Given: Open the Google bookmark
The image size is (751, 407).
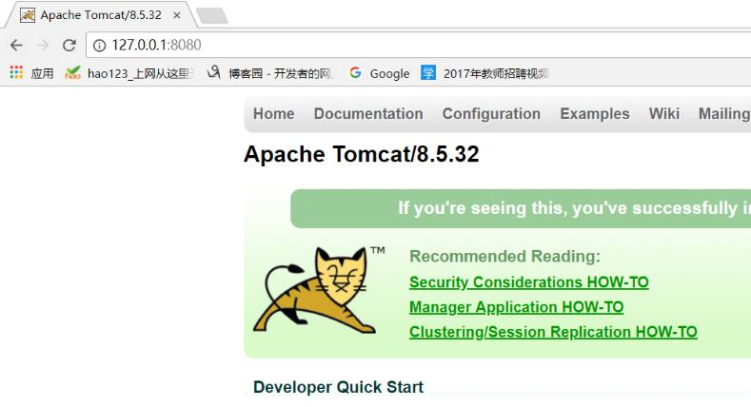Looking at the screenshot, I should pyautogui.click(x=379, y=73).
